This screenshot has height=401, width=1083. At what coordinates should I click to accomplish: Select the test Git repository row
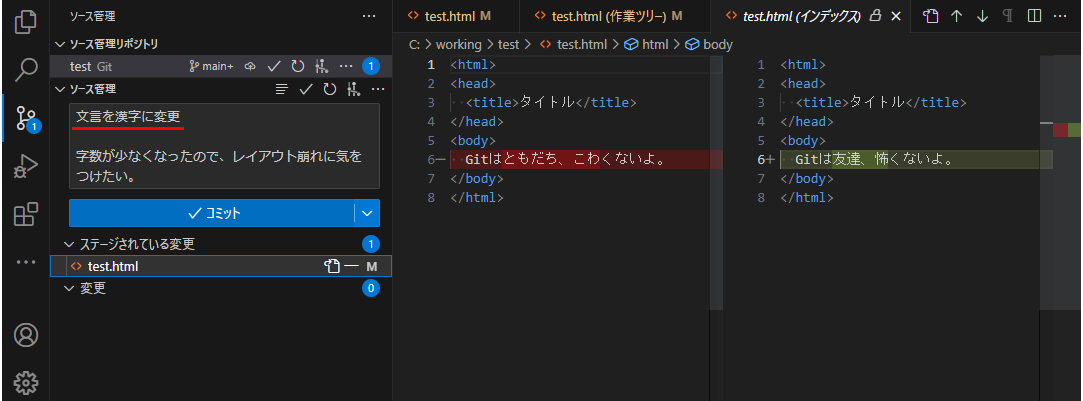(x=221, y=66)
